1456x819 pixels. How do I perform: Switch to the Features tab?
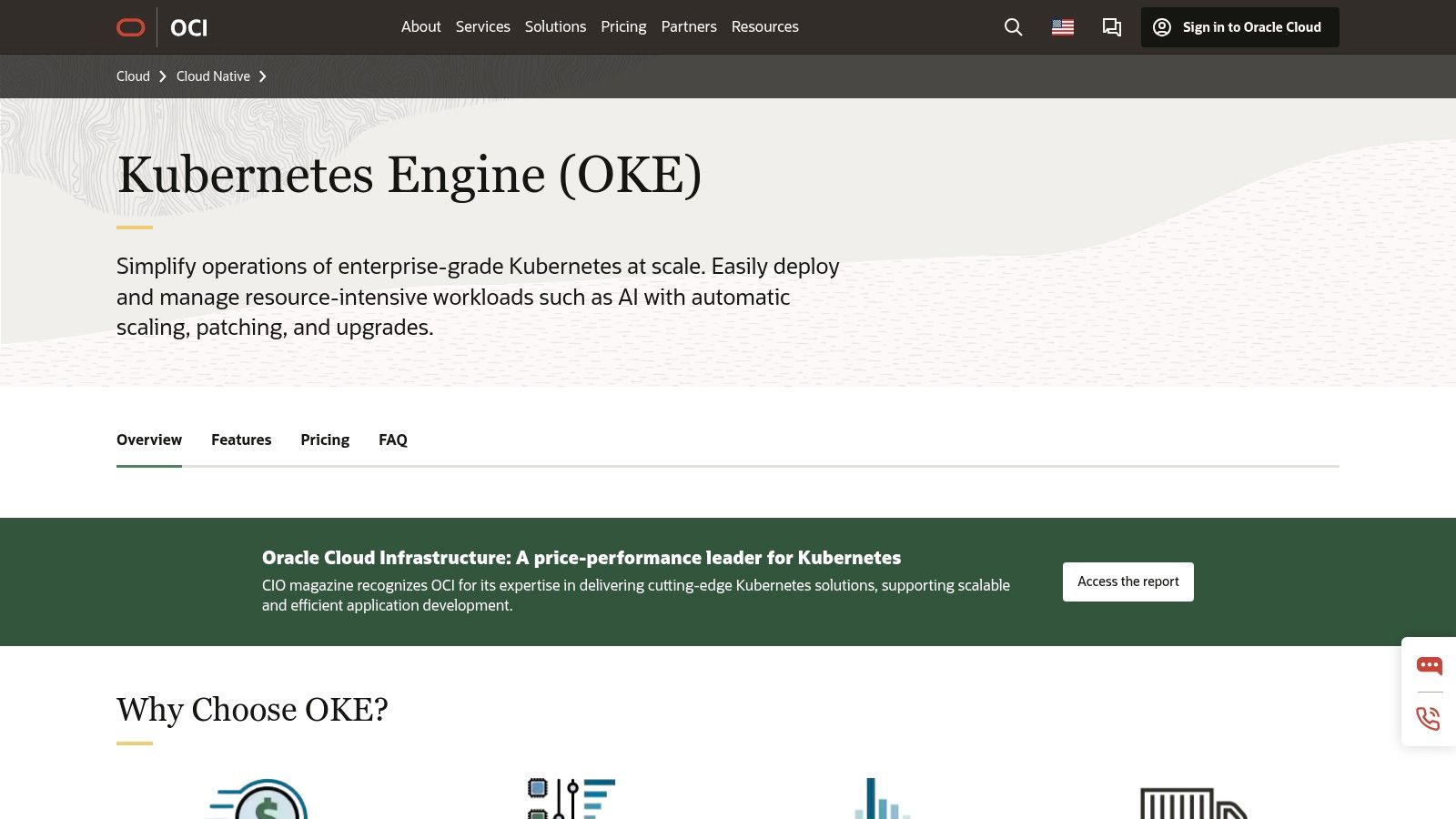coord(240,440)
